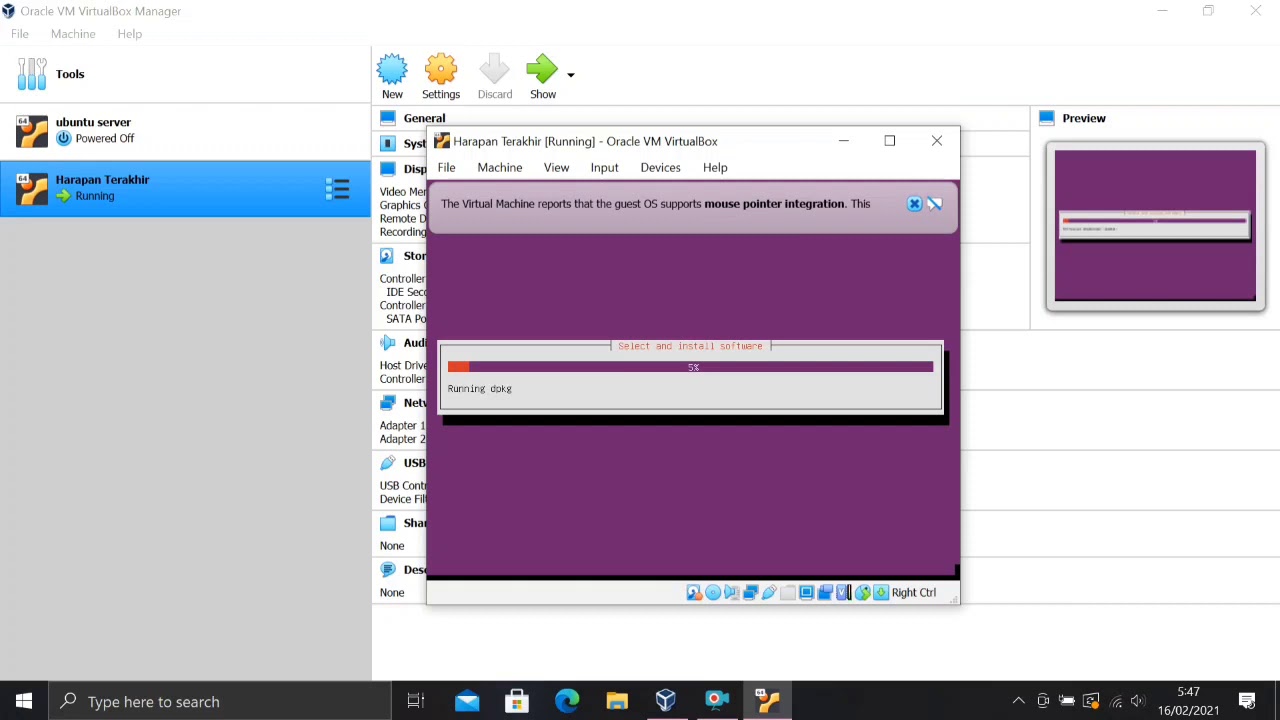Click the System section icon
The height and width of the screenshot is (720, 1280).
coord(388,144)
